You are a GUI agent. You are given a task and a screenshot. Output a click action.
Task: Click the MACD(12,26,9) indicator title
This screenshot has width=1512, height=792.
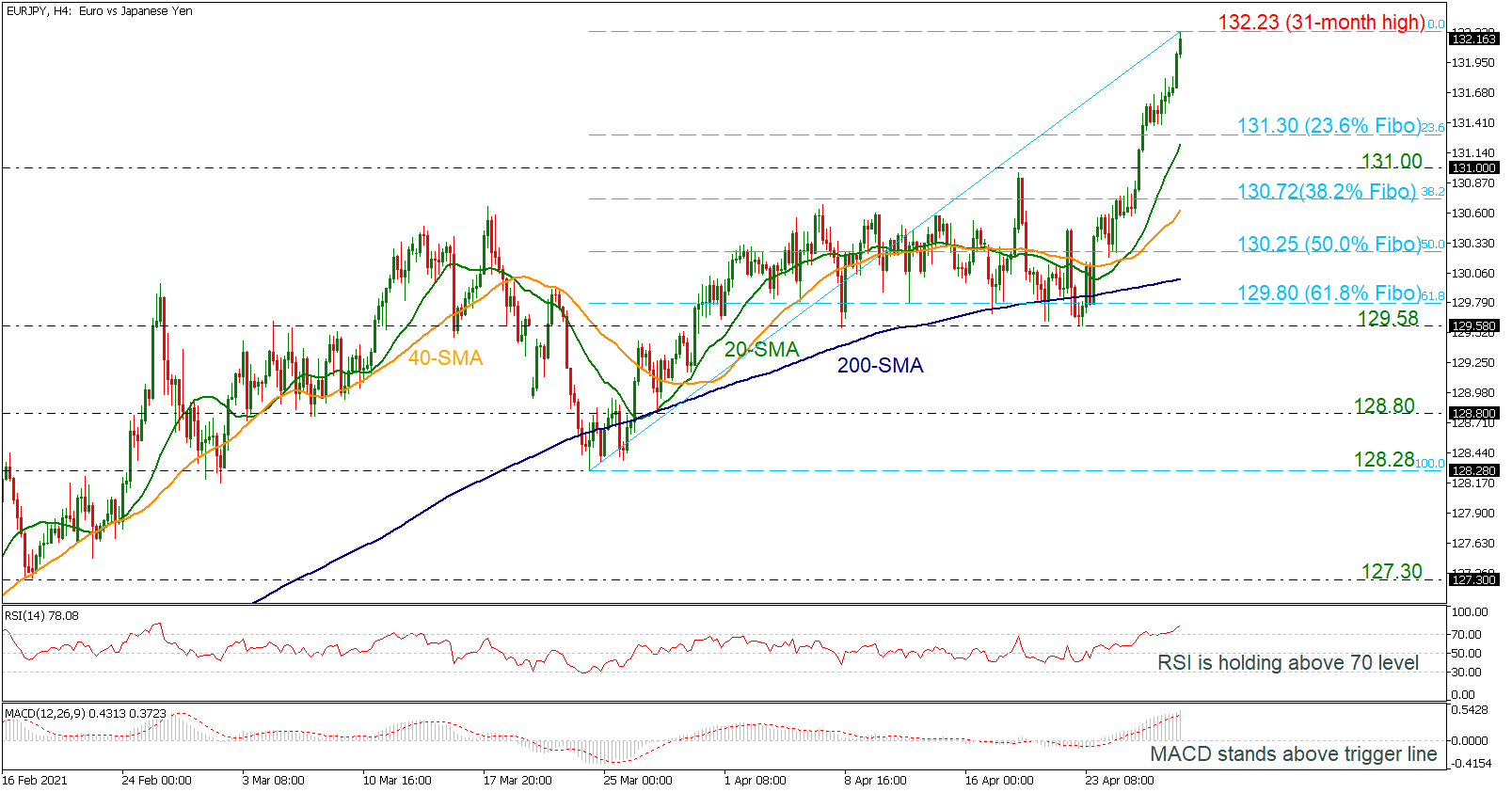(x=85, y=714)
